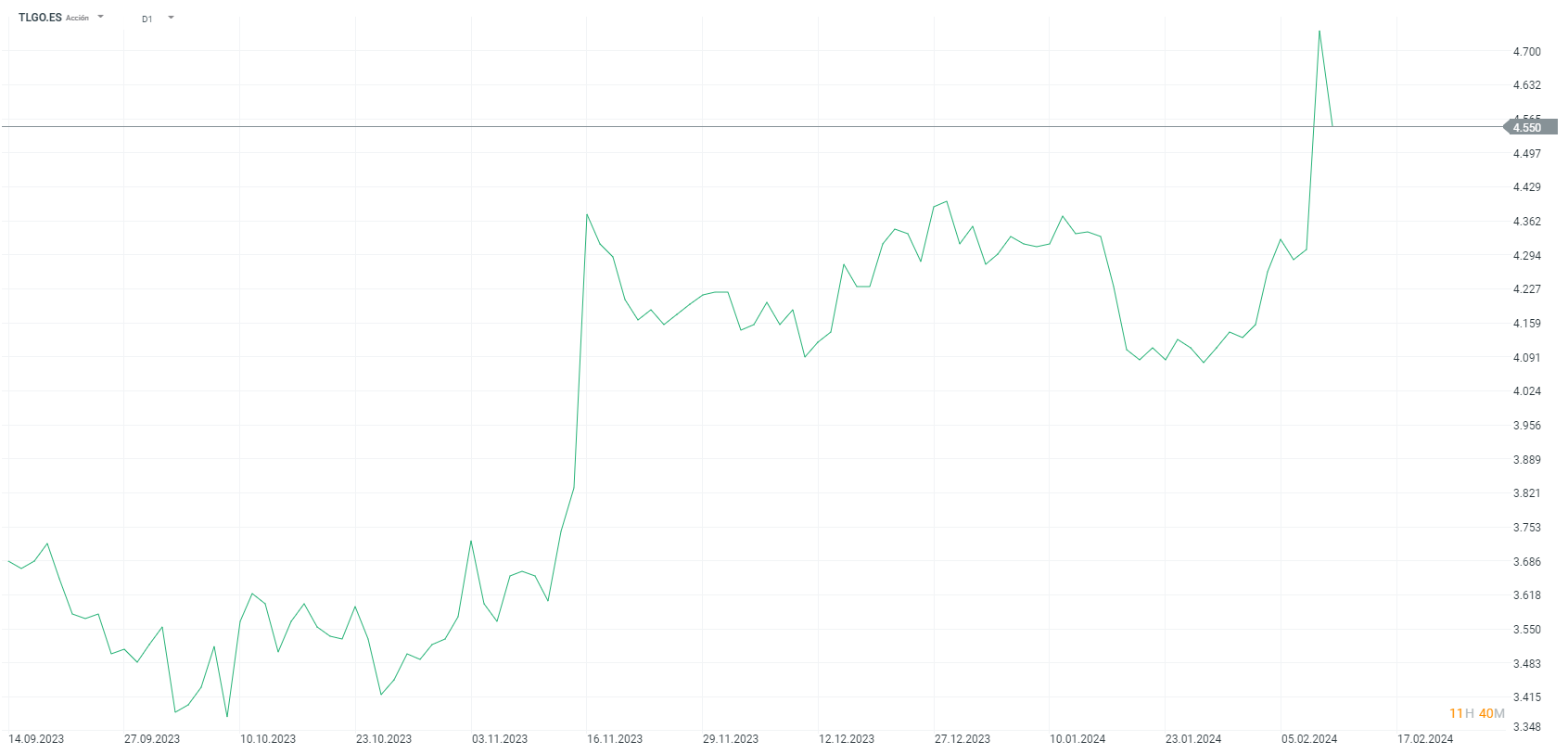Screen dimensions: 1568x754
Task: Click the 4.550 current price tag
Action: pyautogui.click(x=1527, y=127)
